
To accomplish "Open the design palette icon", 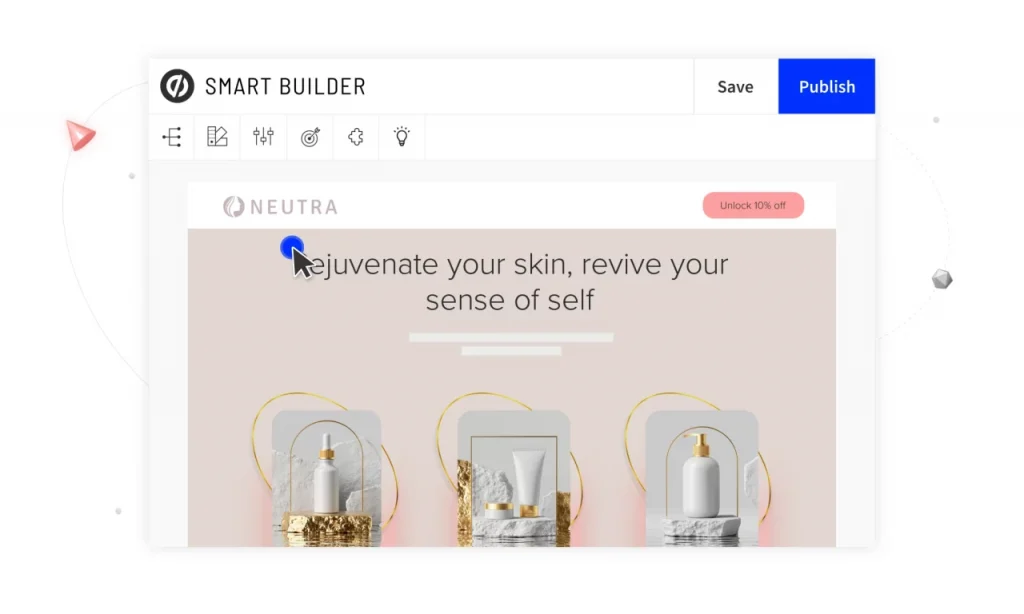I will (x=217, y=137).
